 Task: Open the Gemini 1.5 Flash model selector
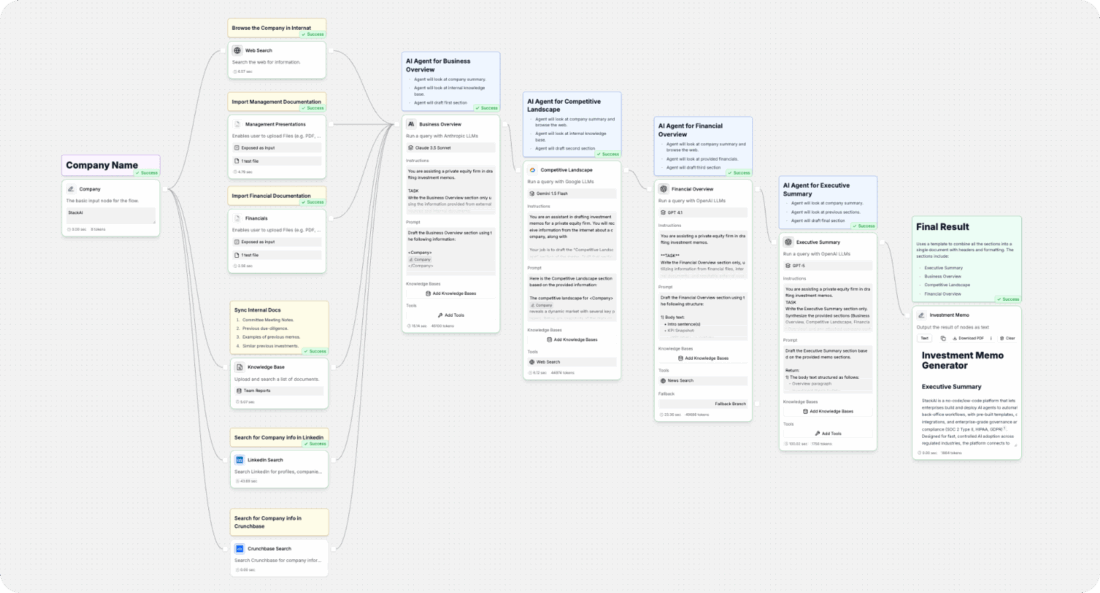point(572,194)
